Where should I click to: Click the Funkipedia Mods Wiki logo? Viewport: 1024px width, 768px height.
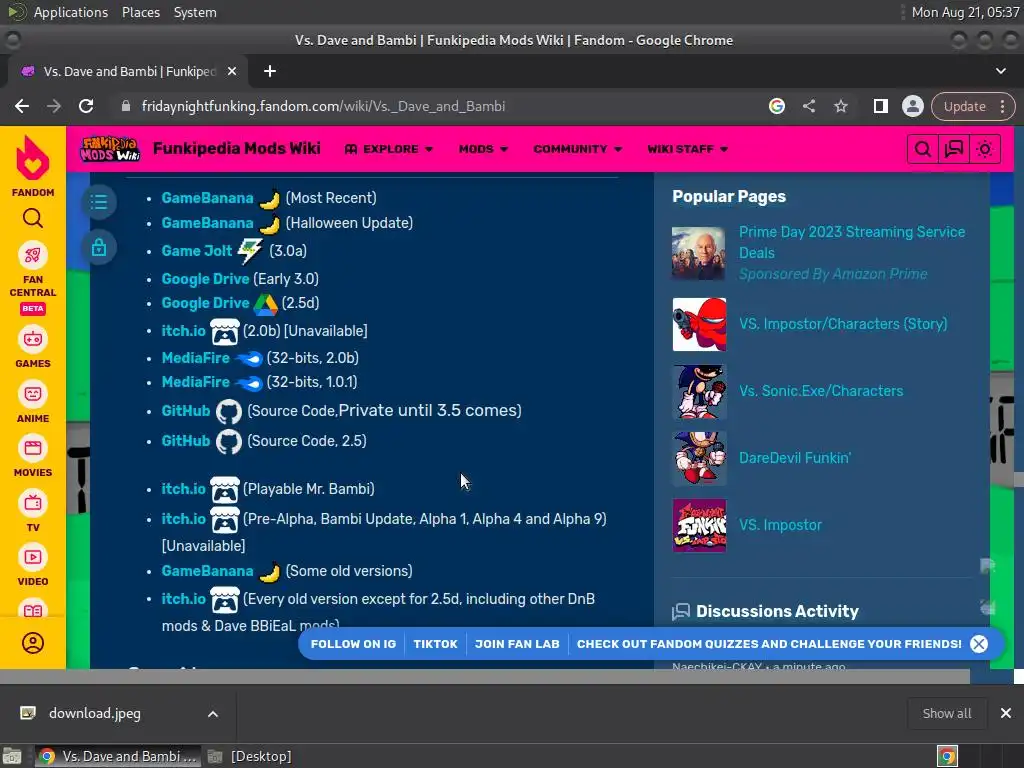pyautogui.click(x=110, y=149)
